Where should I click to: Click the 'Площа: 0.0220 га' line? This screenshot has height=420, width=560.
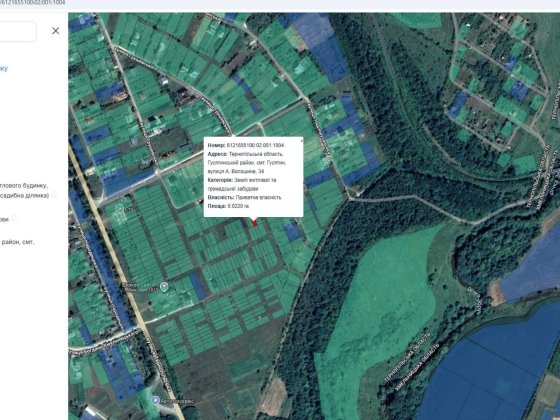click(x=228, y=206)
